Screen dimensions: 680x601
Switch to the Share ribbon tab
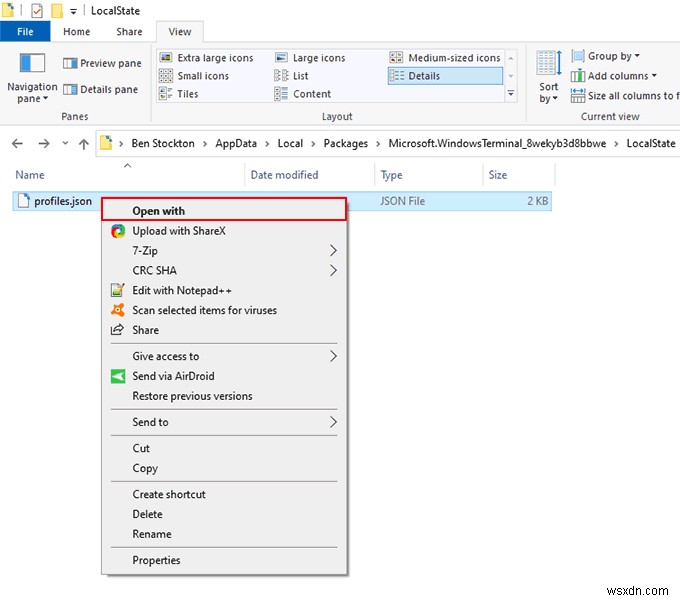tap(129, 32)
